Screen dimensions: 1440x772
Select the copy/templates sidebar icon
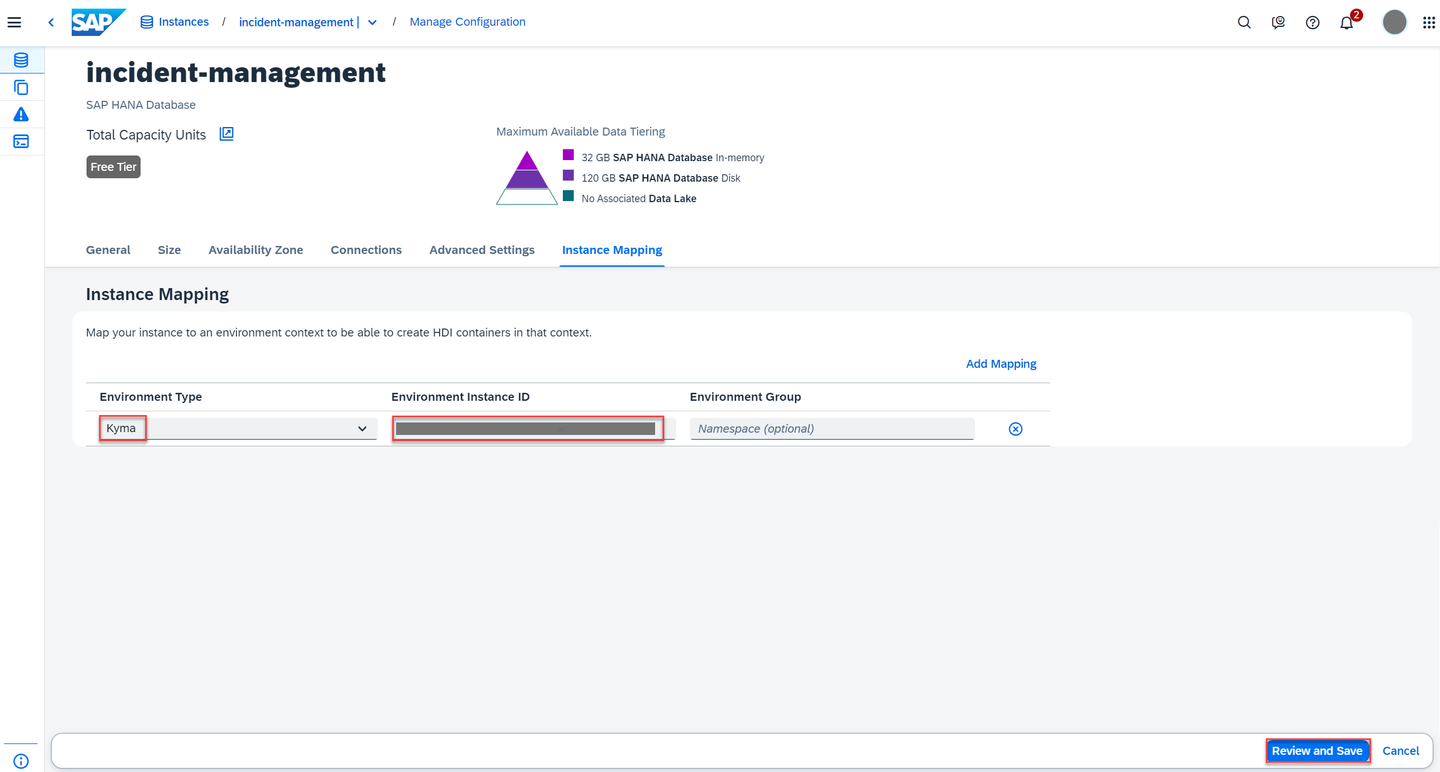pos(21,87)
